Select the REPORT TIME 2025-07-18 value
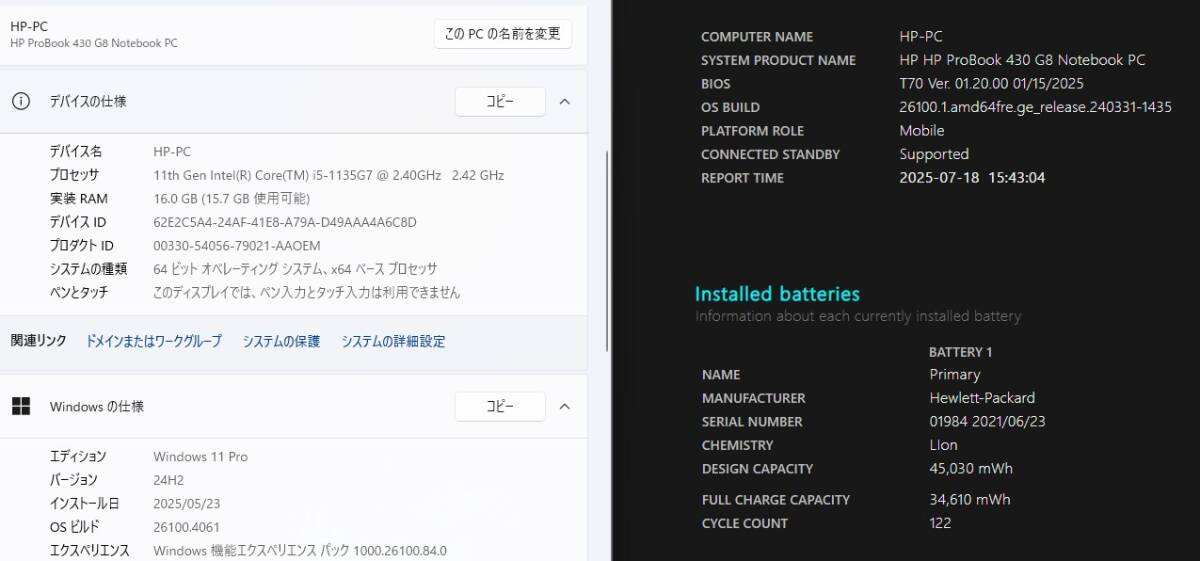Image resolution: width=1200 pixels, height=561 pixels. point(972,178)
